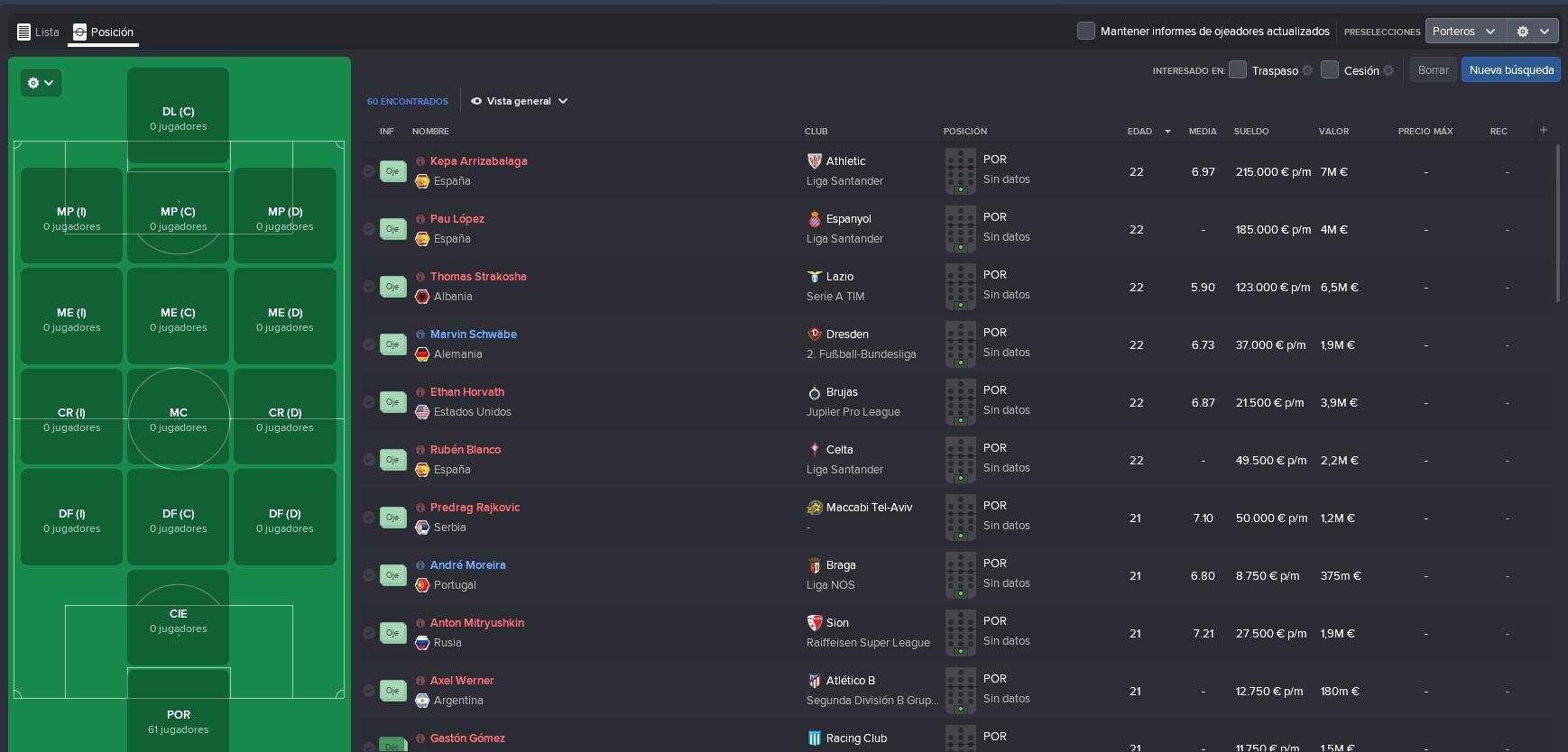The image size is (1568, 752).
Task: Select the Posición tab
Action: click(x=103, y=32)
